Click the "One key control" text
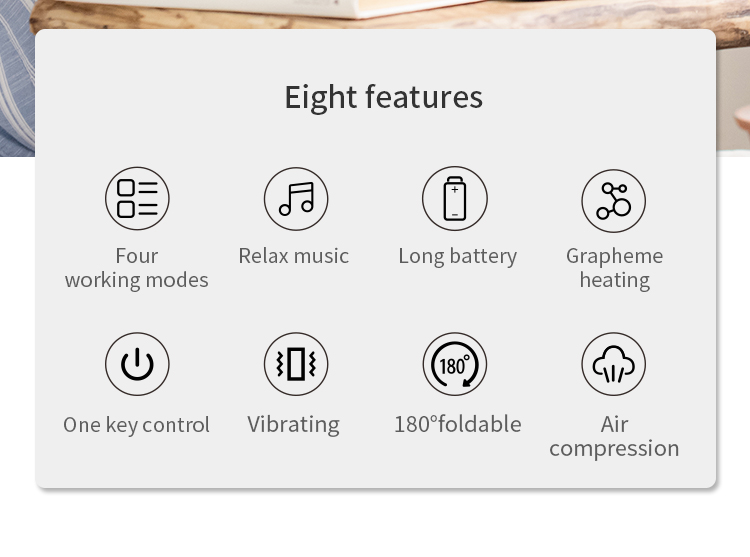The width and height of the screenshot is (750, 557). tap(137, 425)
